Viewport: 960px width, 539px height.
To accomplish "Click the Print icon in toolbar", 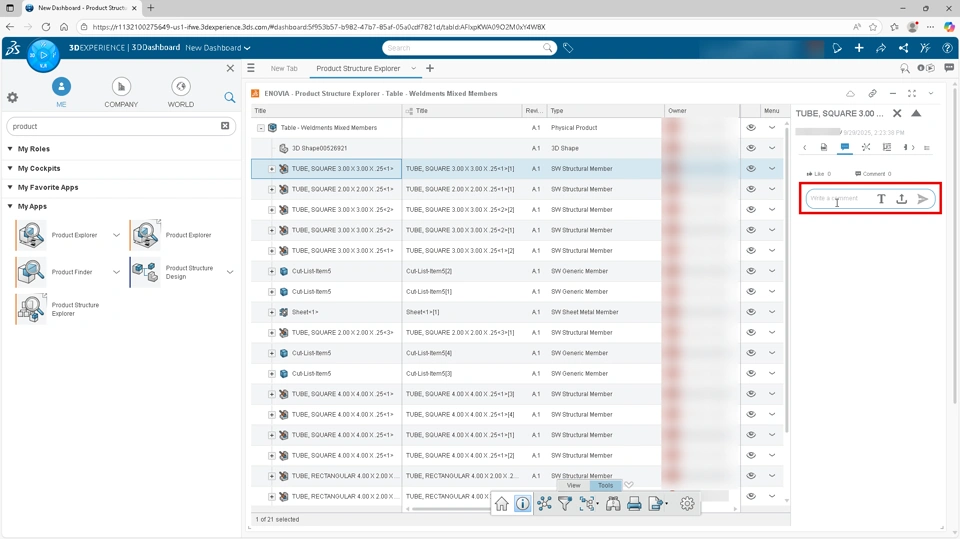I will [x=634, y=503].
